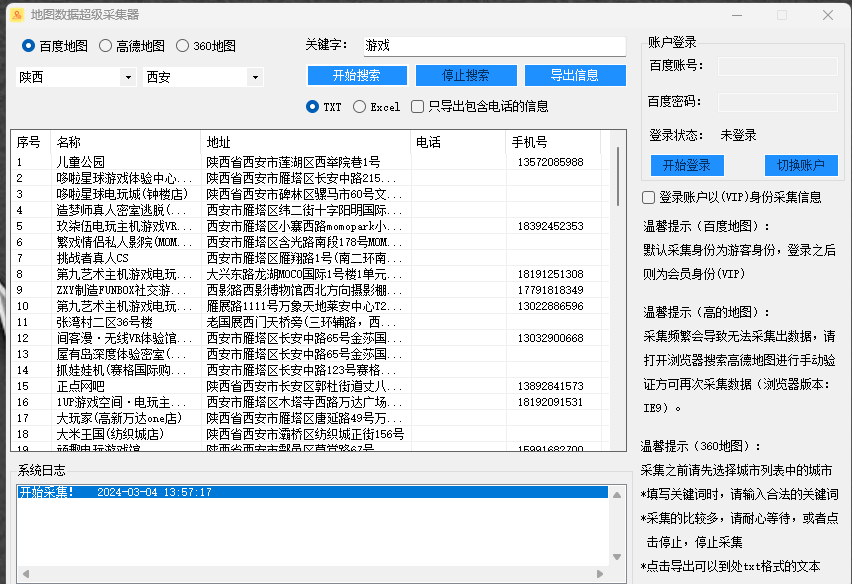Click the 停止搜索 button
The width and height of the screenshot is (852, 584).
click(452, 76)
